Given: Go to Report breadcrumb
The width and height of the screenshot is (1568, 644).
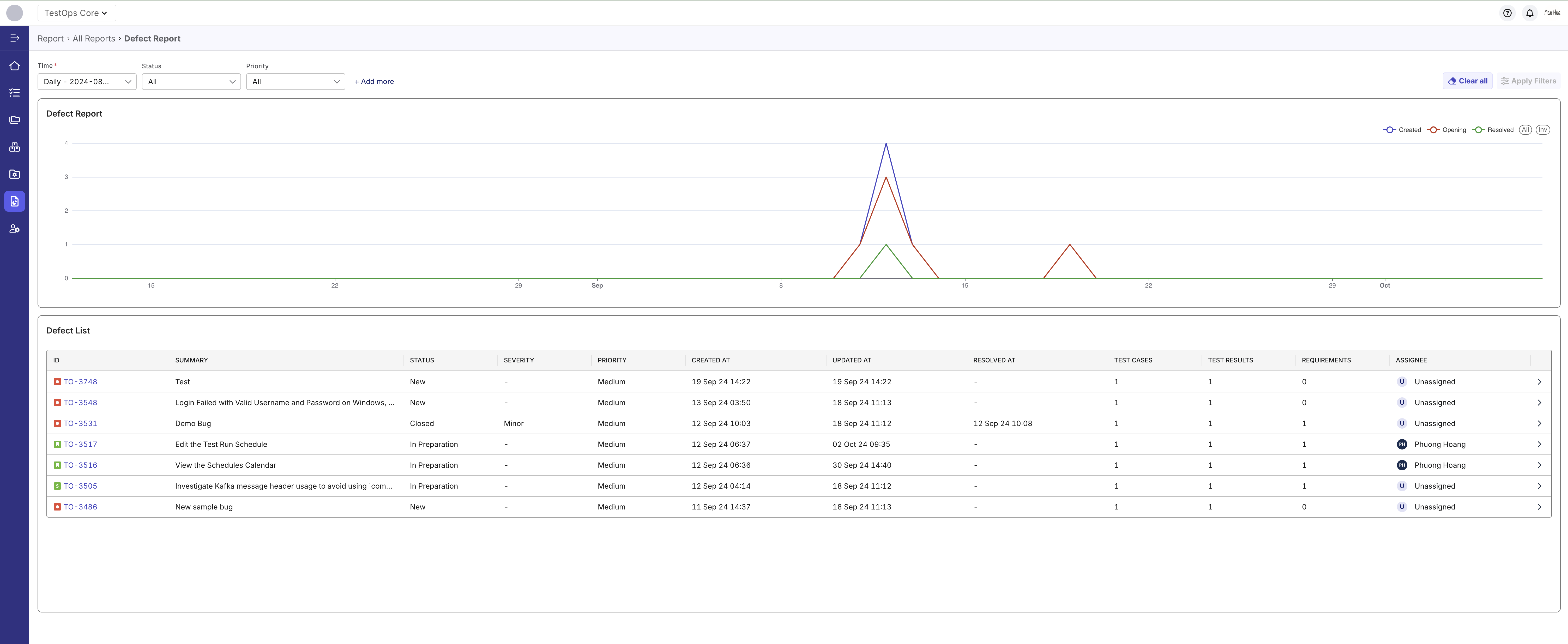Looking at the screenshot, I should tap(51, 38).
